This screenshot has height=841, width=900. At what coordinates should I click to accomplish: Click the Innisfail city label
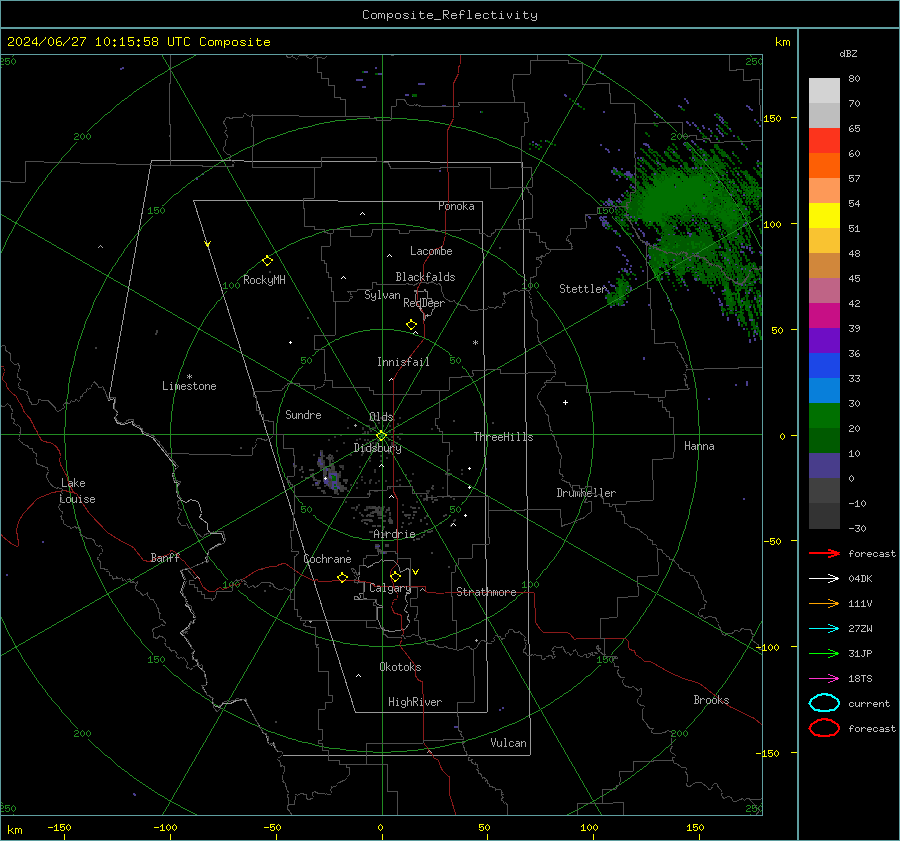[403, 362]
